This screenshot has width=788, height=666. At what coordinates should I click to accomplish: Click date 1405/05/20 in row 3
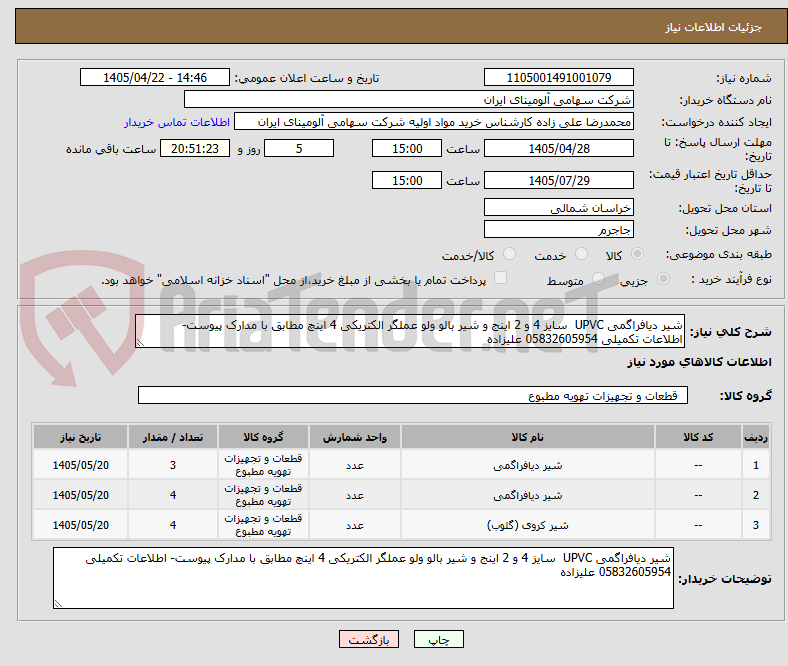[80, 525]
